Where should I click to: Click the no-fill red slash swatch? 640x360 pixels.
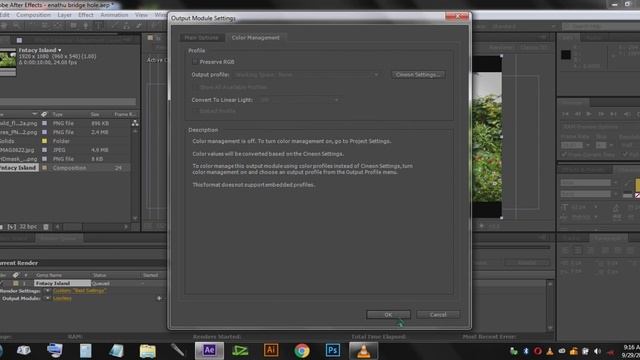[x=638, y=196]
